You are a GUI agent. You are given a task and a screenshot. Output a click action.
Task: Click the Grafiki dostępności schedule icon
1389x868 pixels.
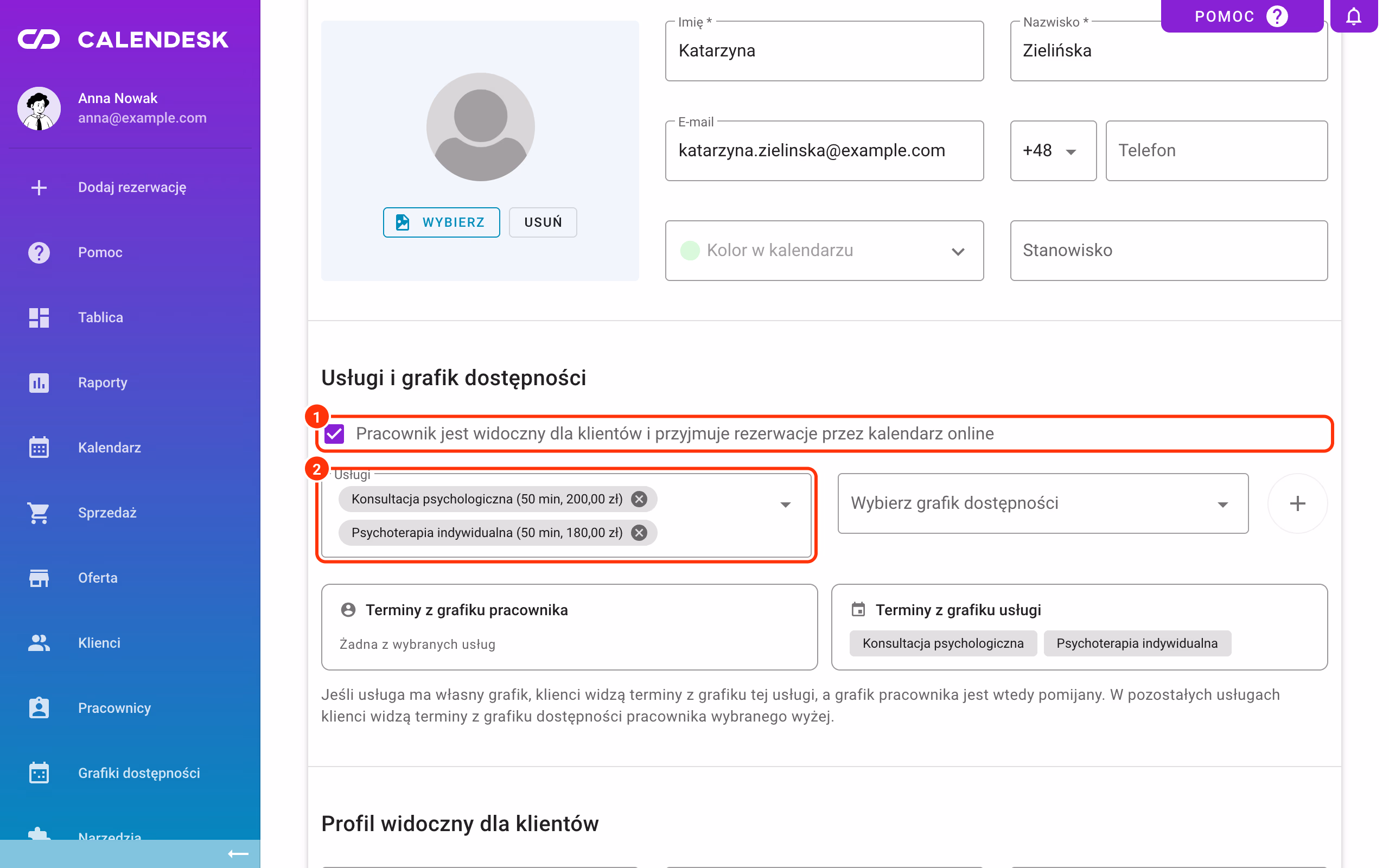39,773
